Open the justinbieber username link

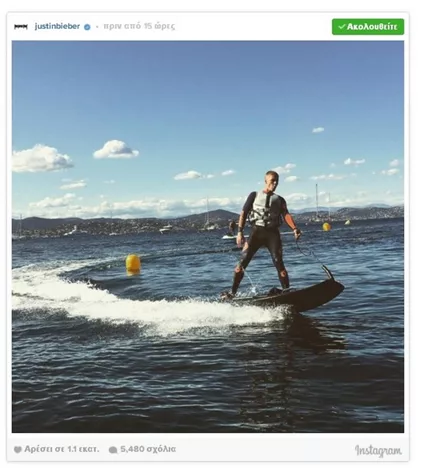click(x=57, y=26)
